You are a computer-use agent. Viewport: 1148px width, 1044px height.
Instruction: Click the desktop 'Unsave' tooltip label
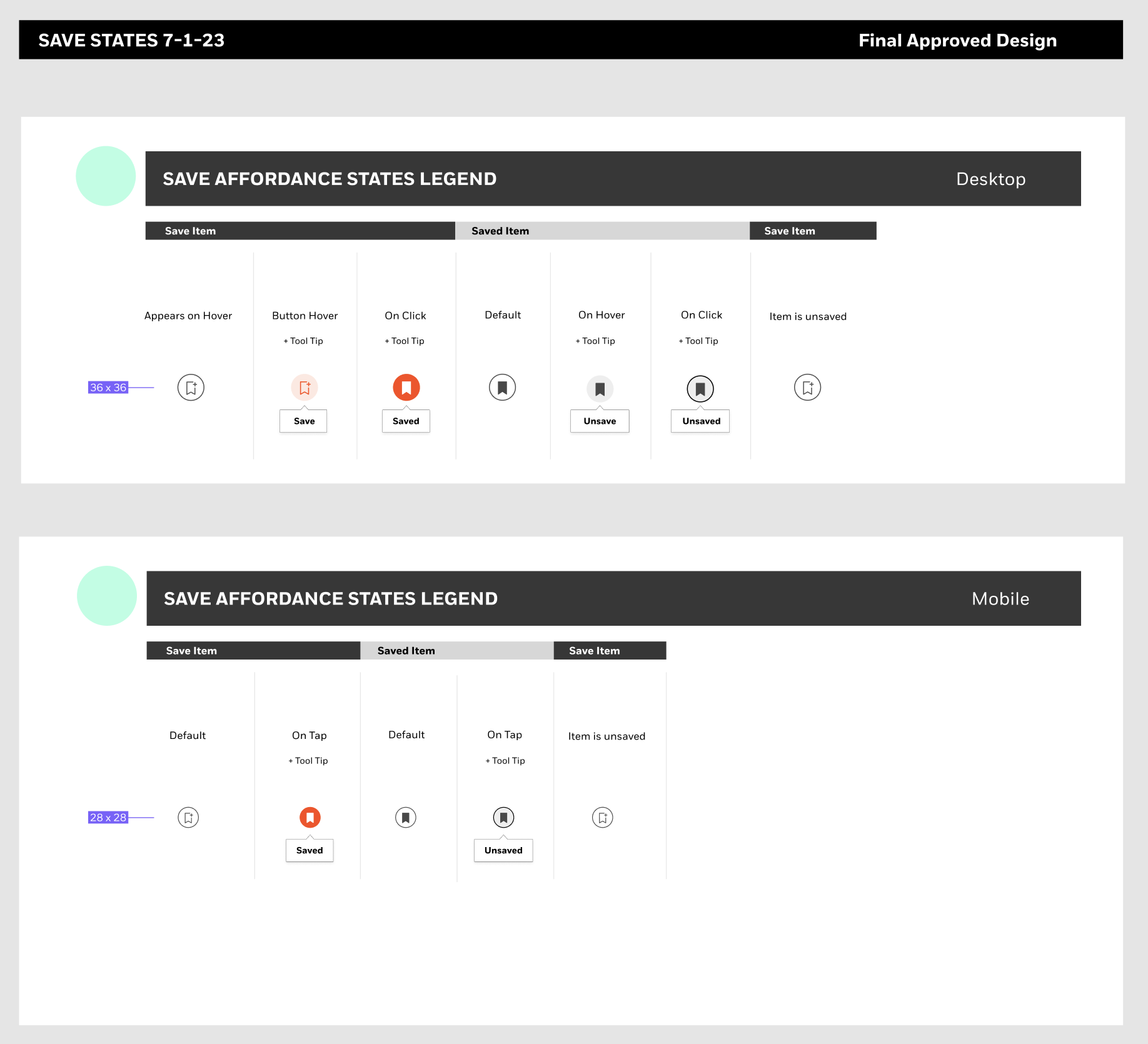600,421
